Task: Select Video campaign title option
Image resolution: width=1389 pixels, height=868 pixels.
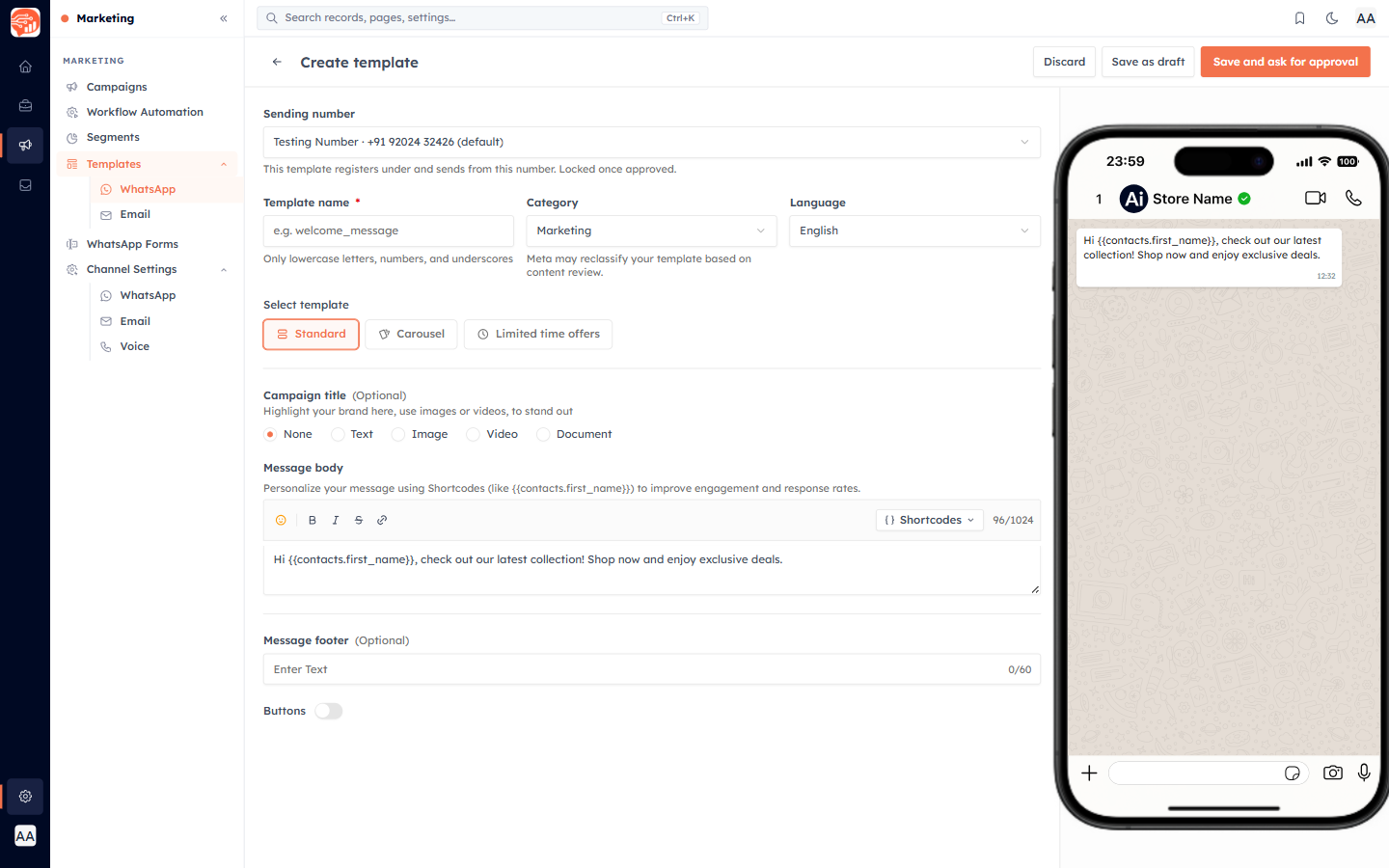Action: (x=473, y=434)
